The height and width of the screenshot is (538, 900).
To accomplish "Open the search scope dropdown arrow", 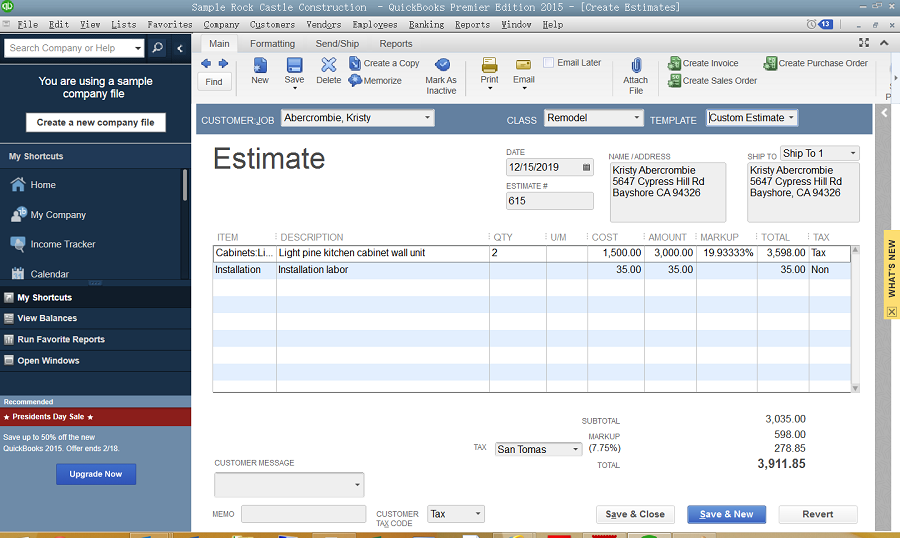I will coord(138,48).
